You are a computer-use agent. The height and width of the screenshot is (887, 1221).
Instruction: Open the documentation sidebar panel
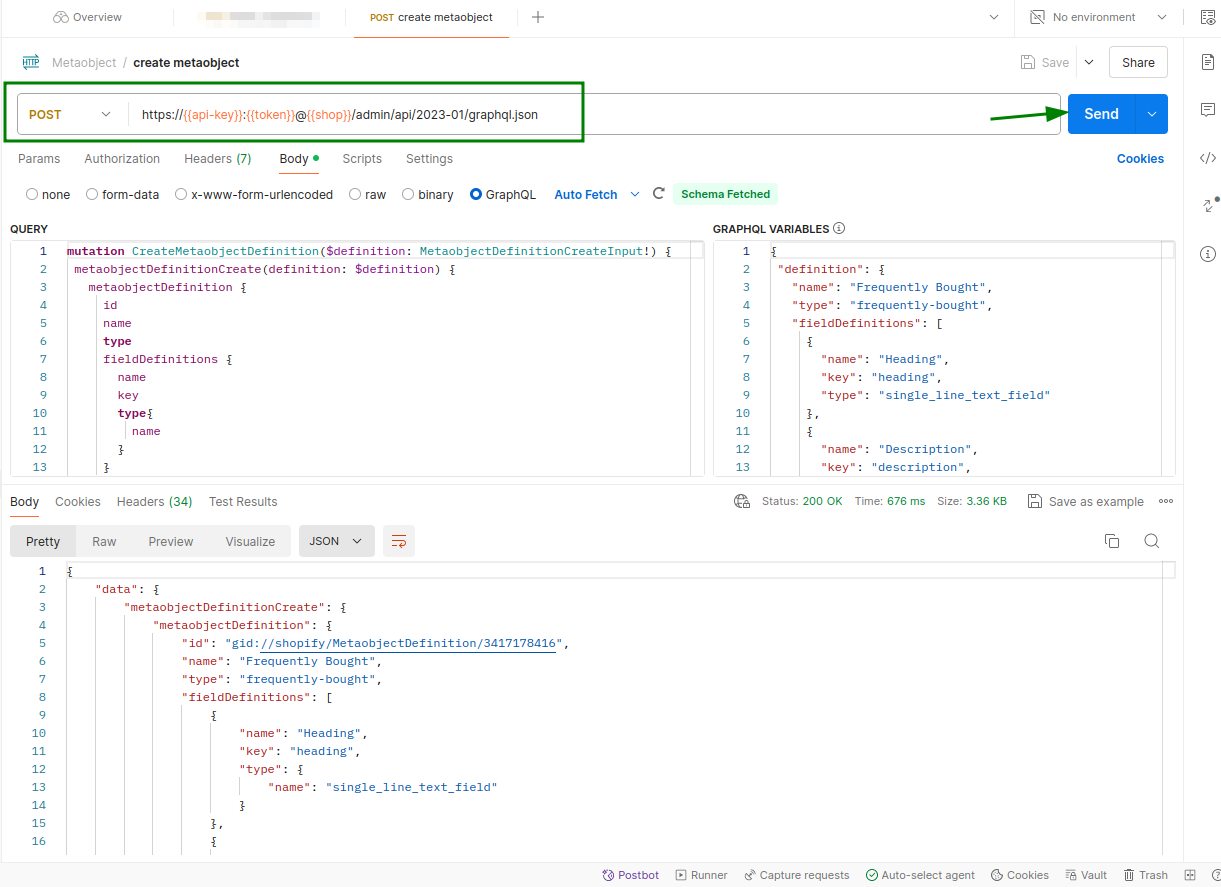click(1207, 62)
